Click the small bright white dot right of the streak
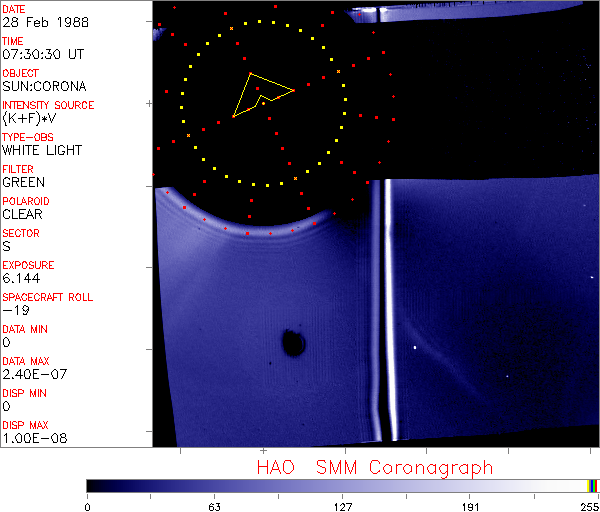The width and height of the screenshot is (600, 512). [x=414, y=348]
